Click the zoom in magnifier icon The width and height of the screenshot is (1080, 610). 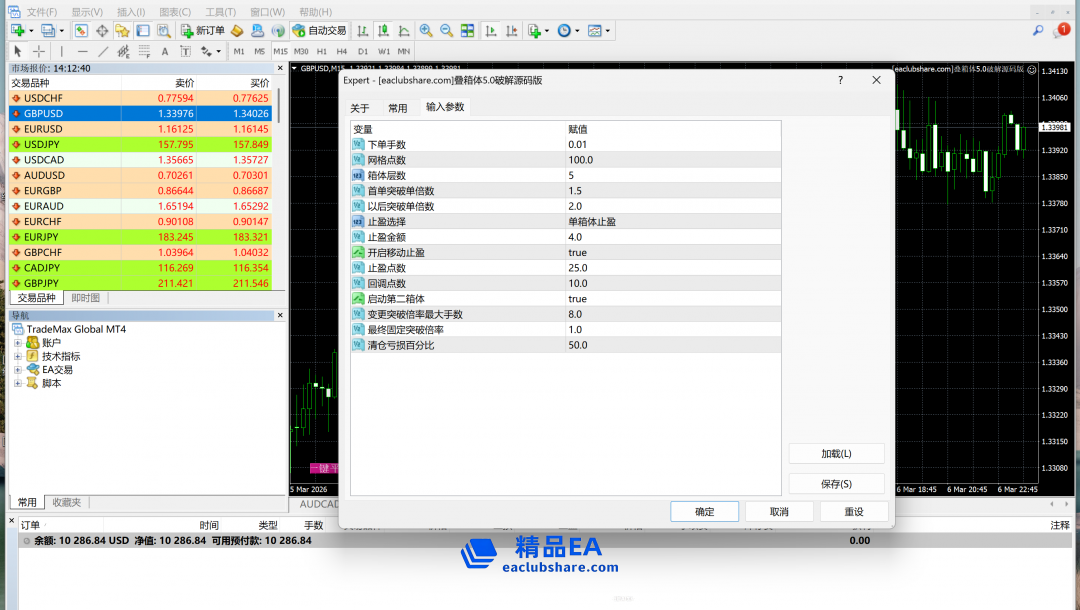(426, 31)
